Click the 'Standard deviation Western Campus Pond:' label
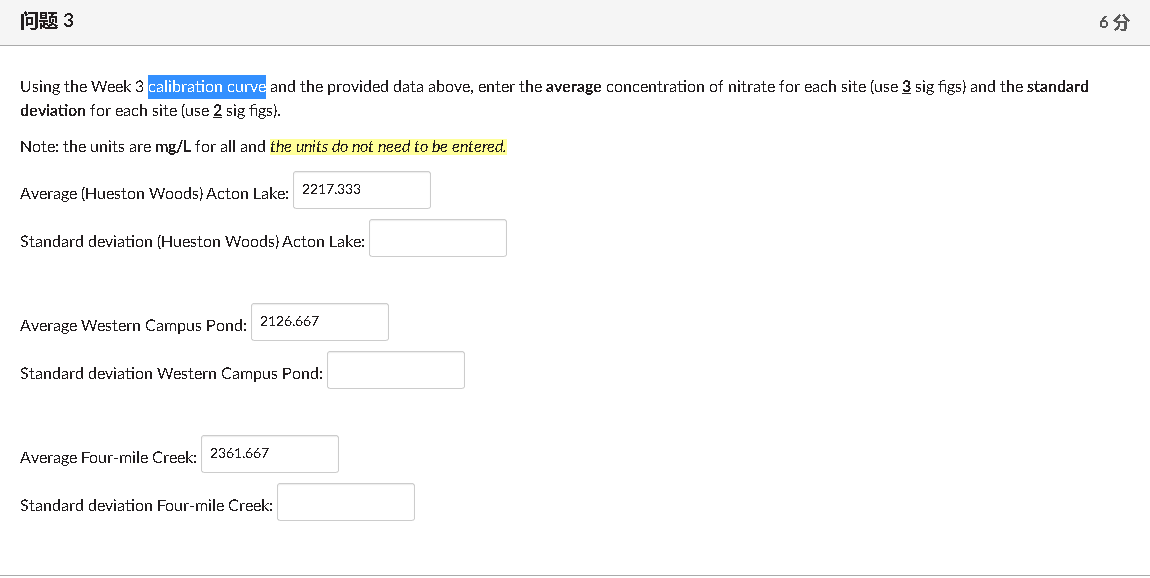The width and height of the screenshot is (1150, 578). [172, 374]
